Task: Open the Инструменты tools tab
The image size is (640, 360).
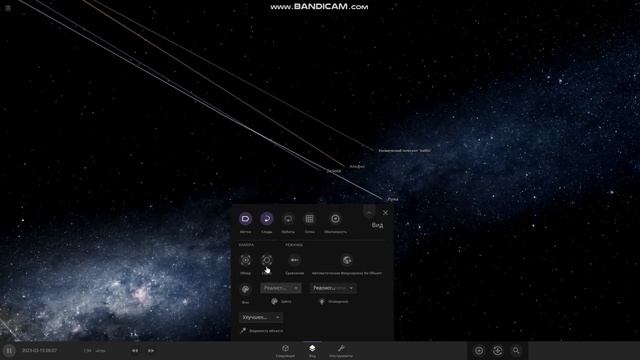Action: (x=341, y=351)
